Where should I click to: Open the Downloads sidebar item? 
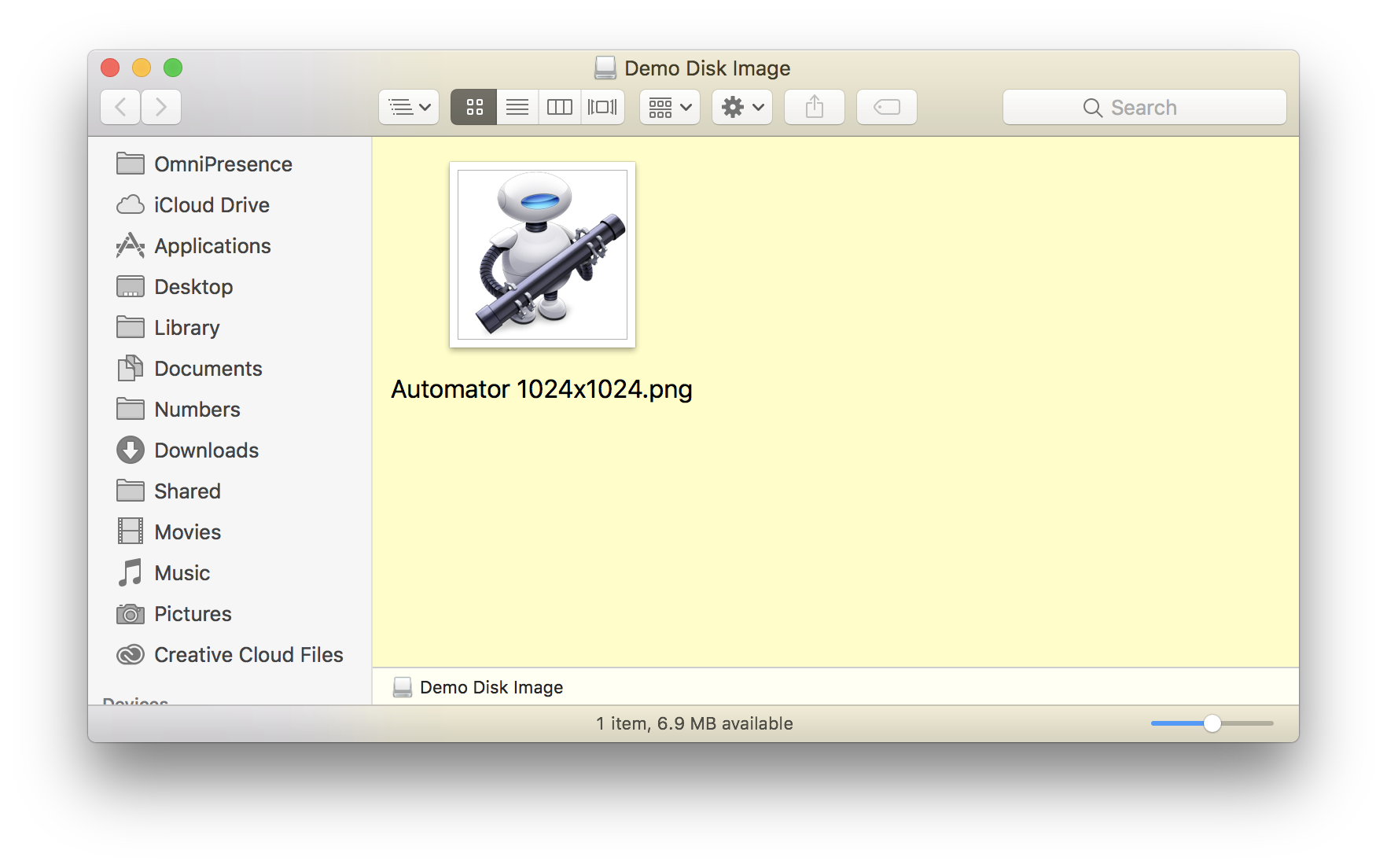(207, 450)
